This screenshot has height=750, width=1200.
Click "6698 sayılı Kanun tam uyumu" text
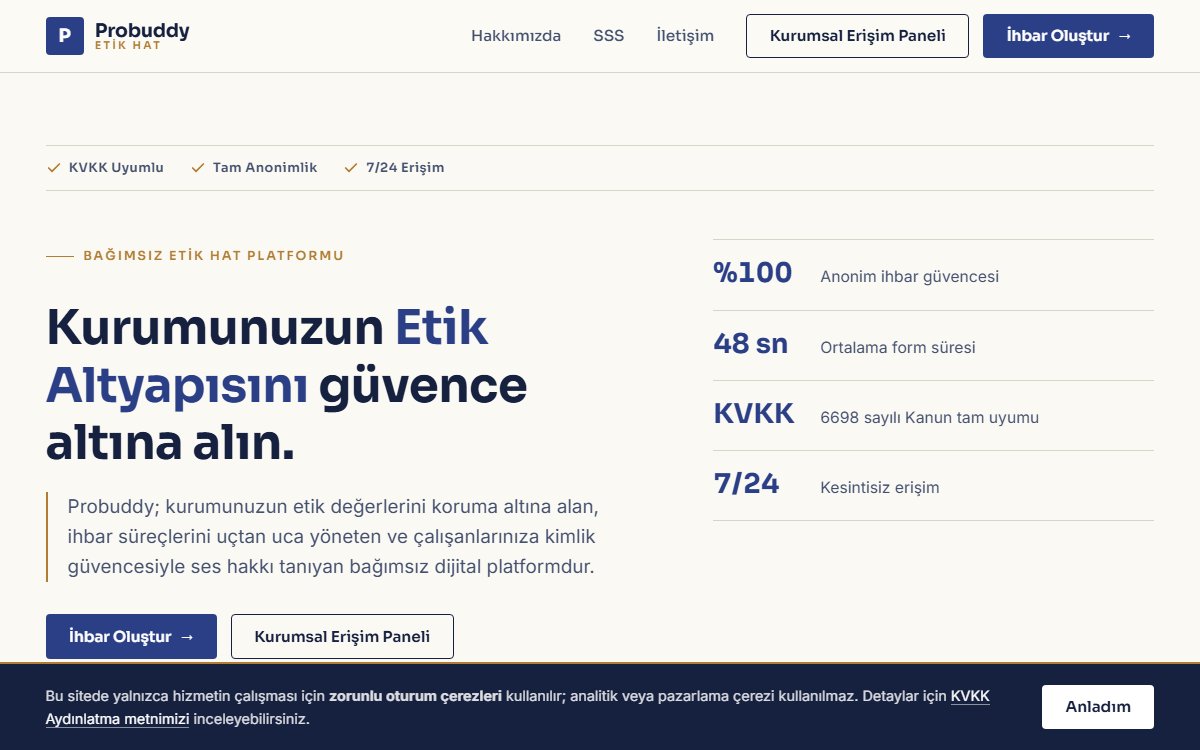coord(929,418)
